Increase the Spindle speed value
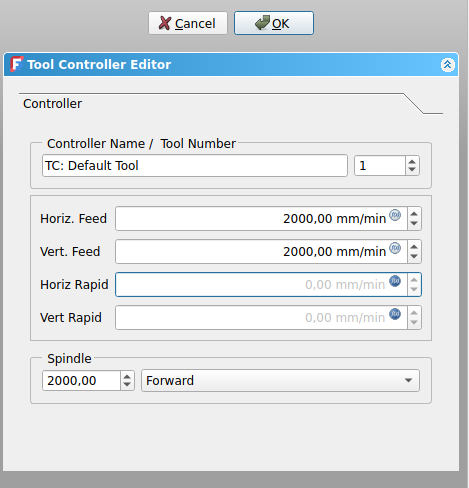This screenshot has width=469, height=488. pos(127,376)
